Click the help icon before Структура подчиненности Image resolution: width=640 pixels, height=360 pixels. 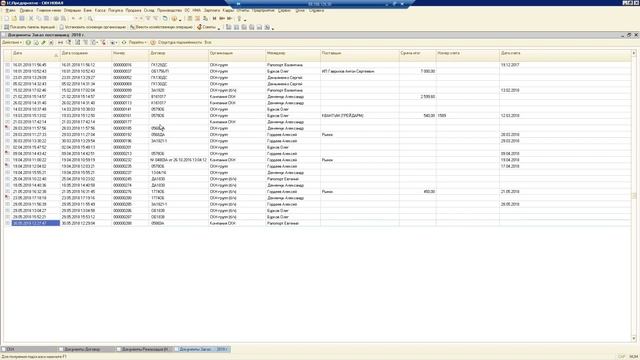tap(153, 42)
